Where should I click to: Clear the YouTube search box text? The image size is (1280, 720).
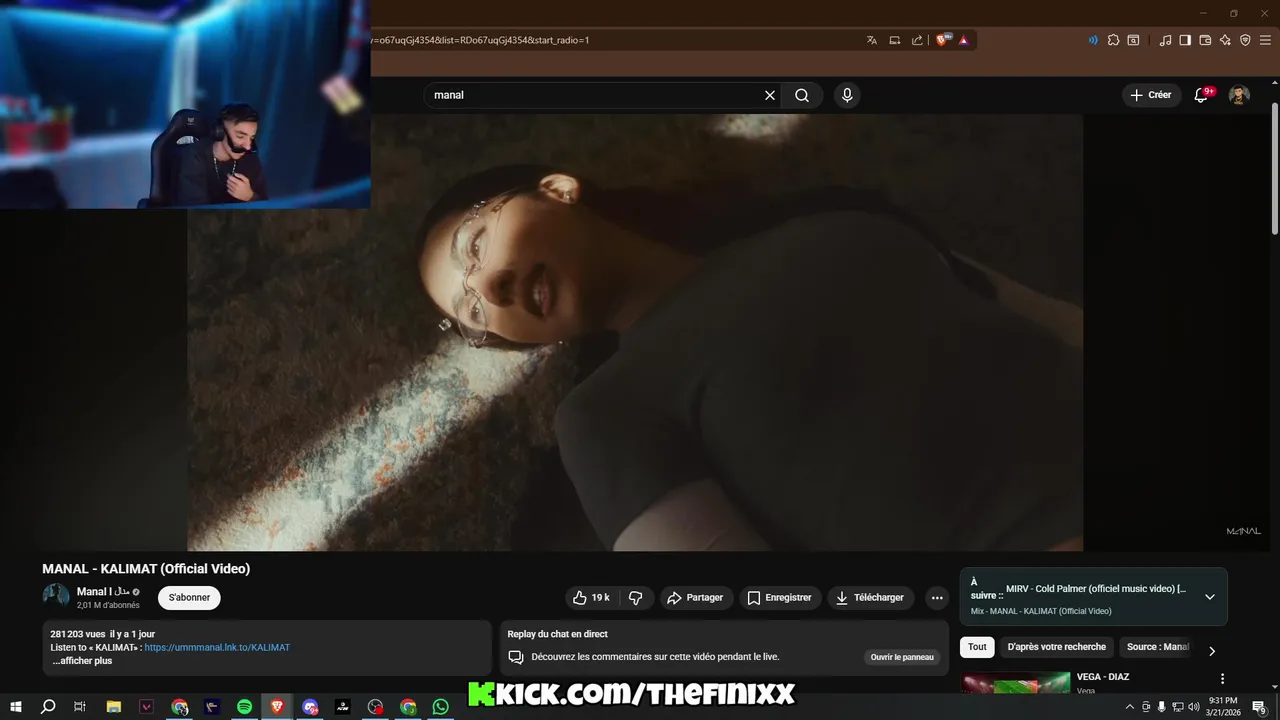coord(770,95)
